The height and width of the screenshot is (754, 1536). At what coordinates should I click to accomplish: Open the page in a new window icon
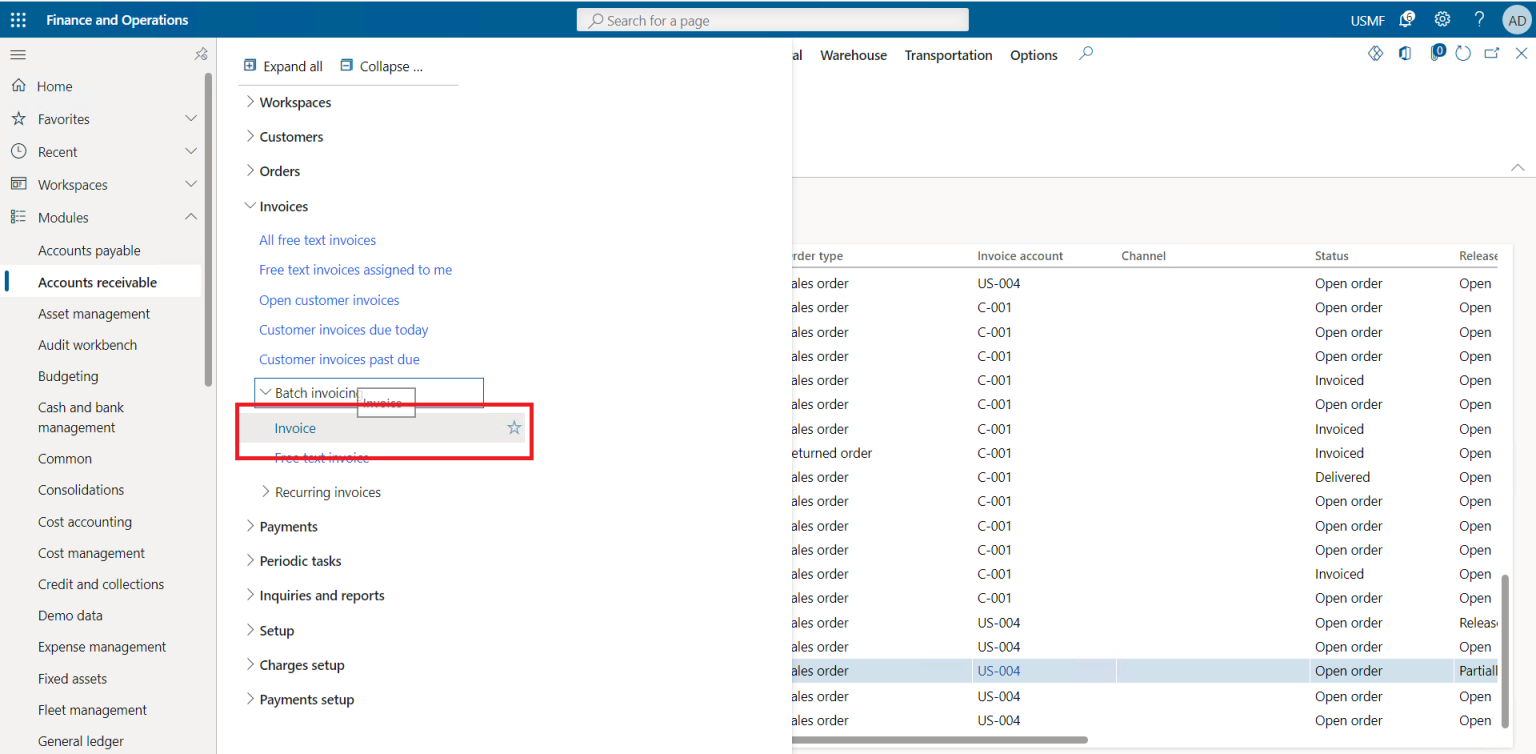[x=1492, y=52]
